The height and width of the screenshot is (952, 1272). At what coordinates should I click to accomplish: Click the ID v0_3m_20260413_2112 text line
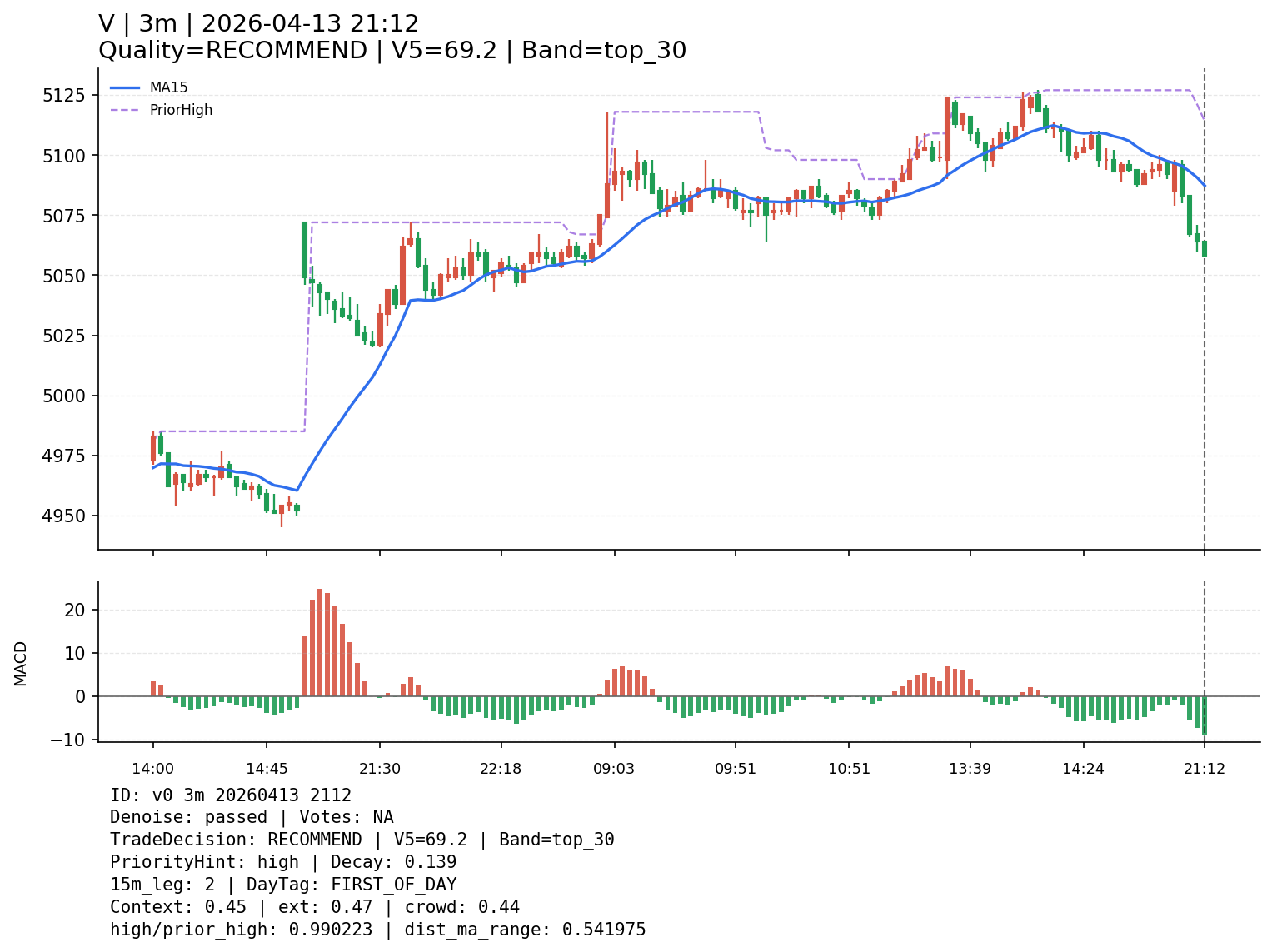(231, 795)
